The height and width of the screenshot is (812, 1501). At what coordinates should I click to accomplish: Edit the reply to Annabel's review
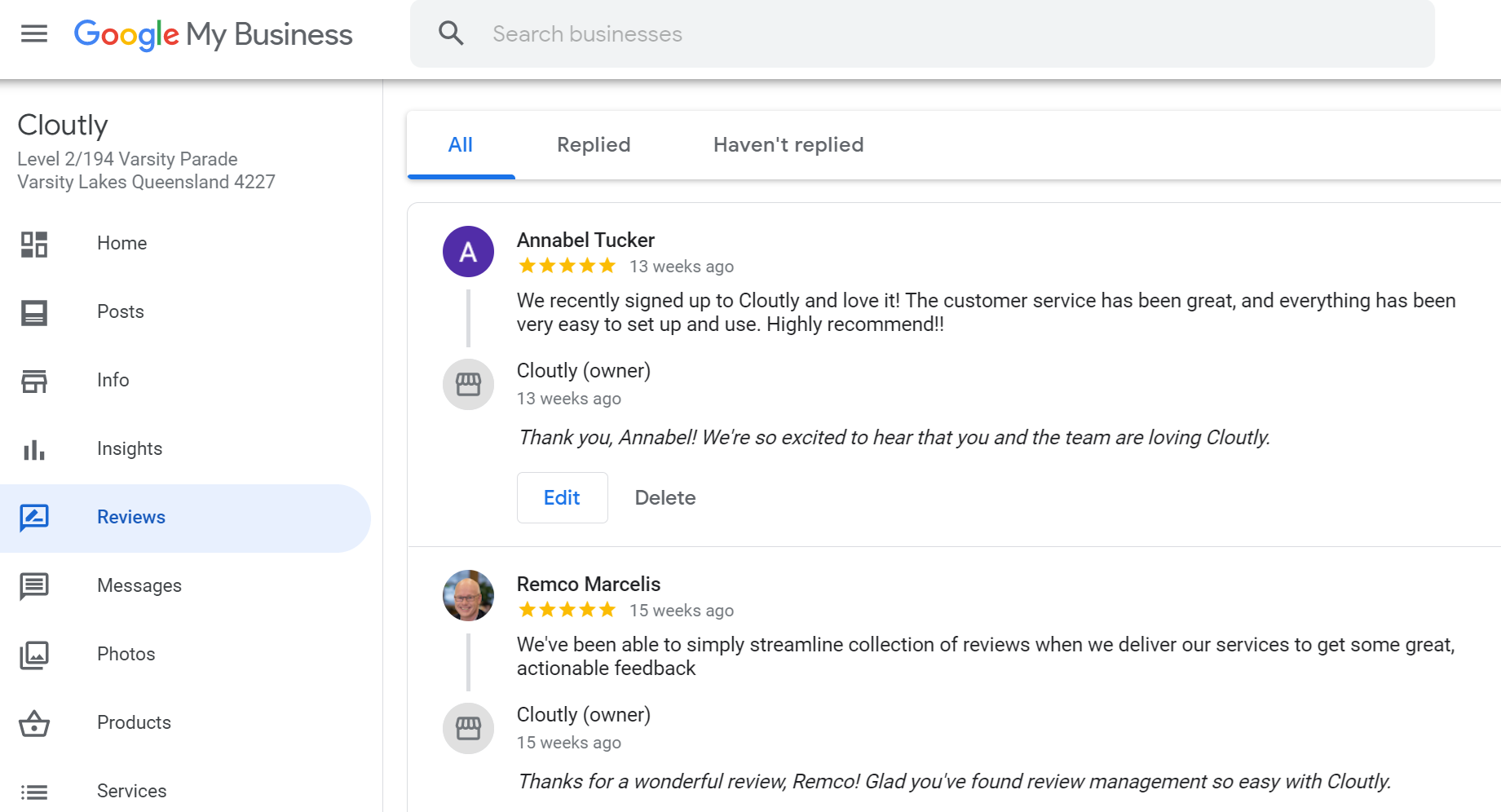562,497
